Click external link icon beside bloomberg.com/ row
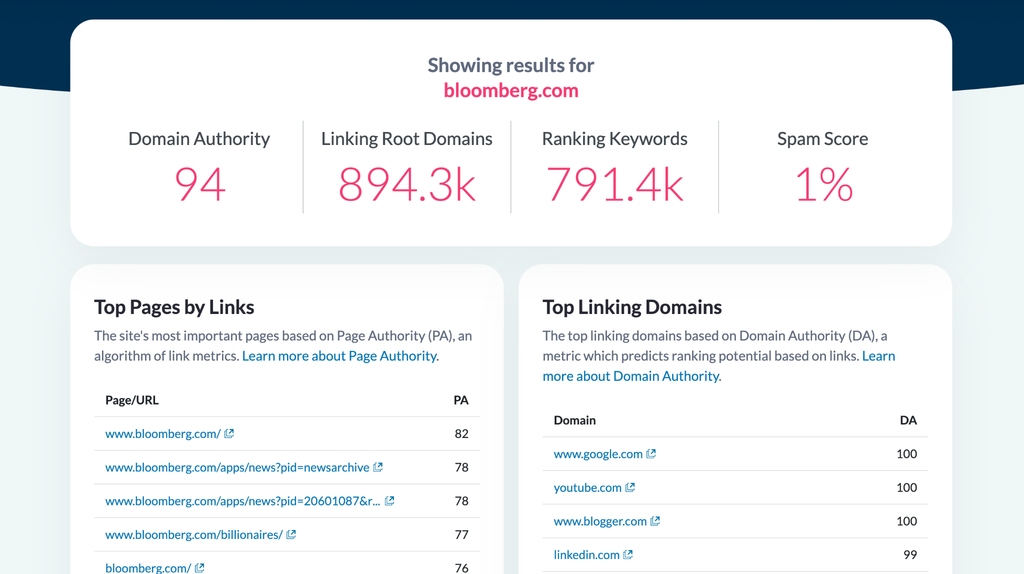1024x574 pixels. (200, 568)
